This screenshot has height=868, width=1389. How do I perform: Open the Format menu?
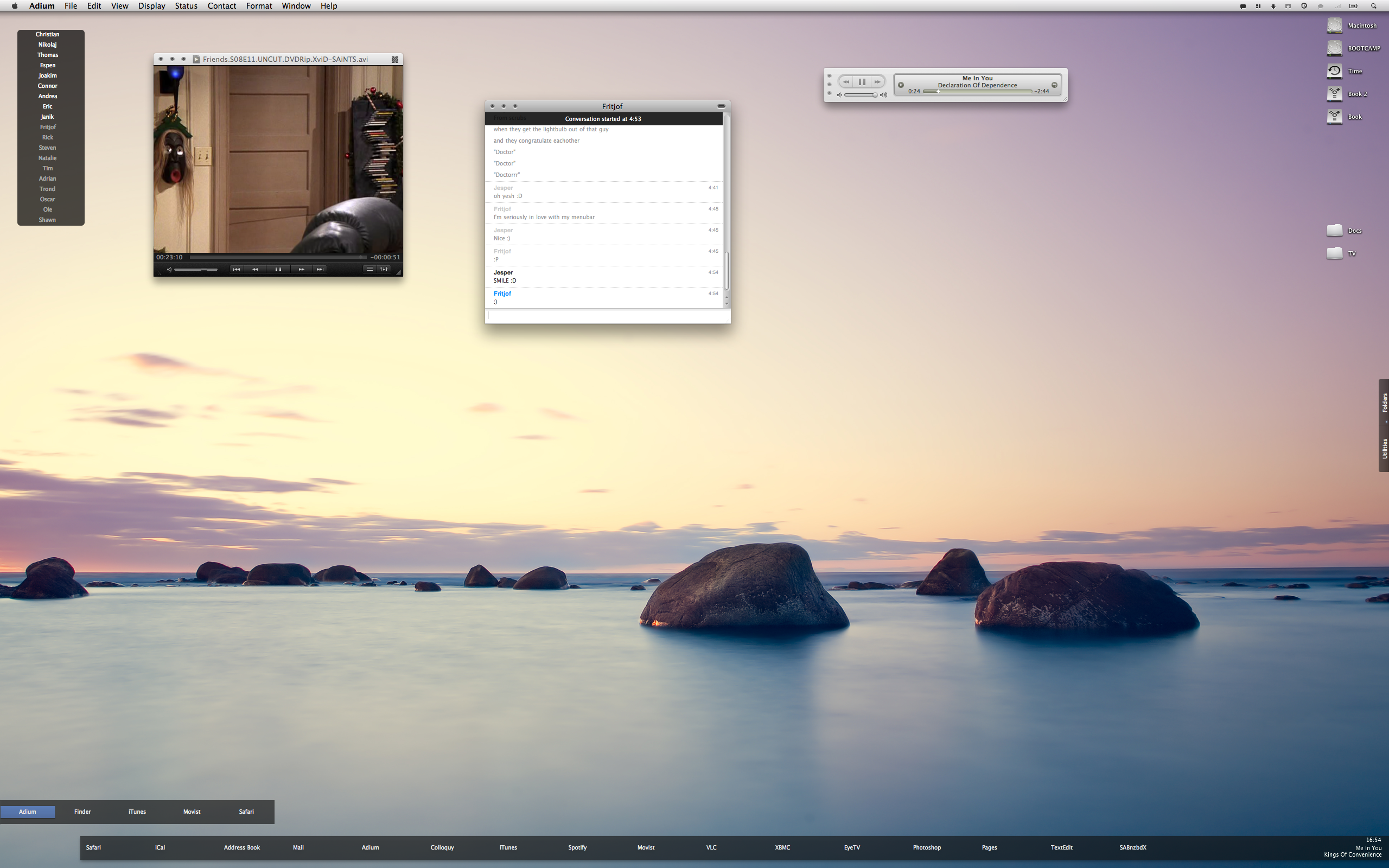[259, 6]
